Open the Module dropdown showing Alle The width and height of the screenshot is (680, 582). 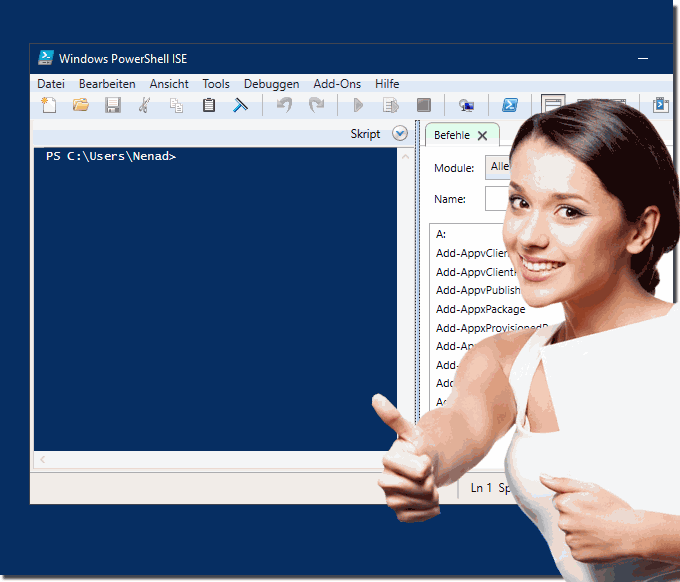[x=499, y=167]
